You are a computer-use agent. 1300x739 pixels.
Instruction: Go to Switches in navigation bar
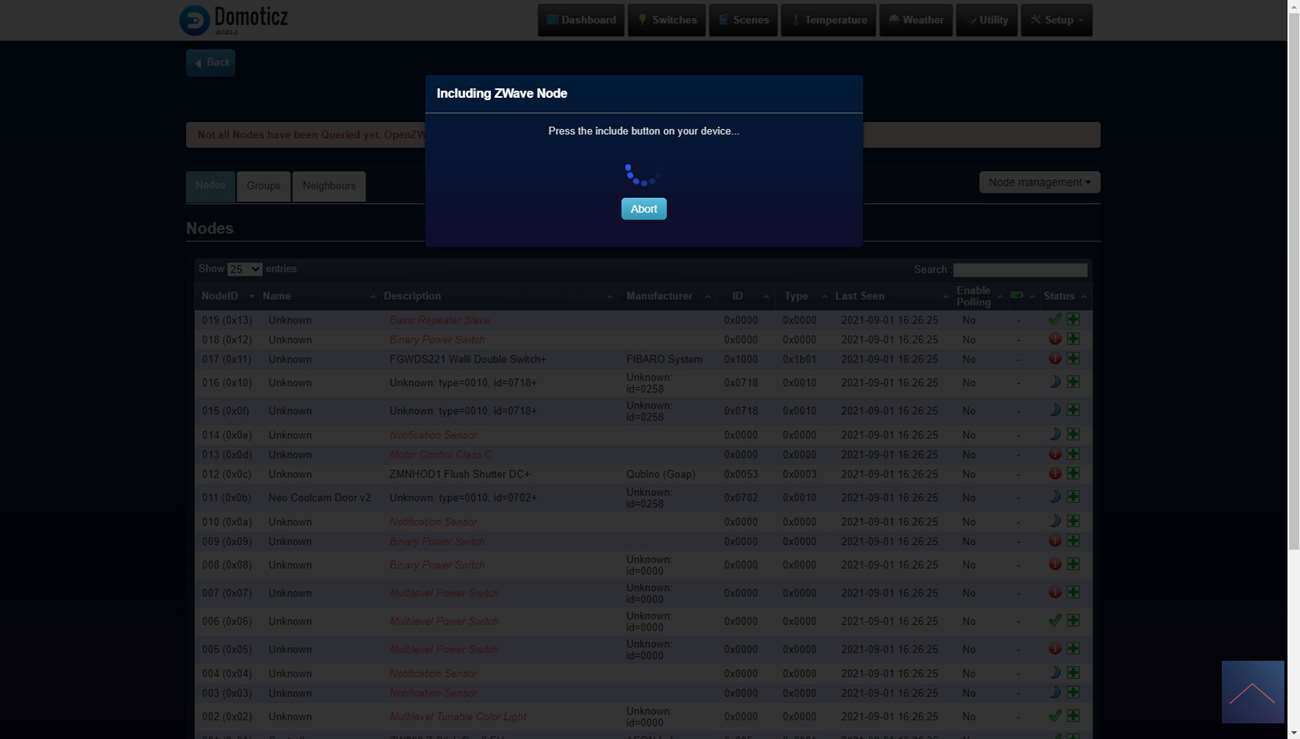666,20
